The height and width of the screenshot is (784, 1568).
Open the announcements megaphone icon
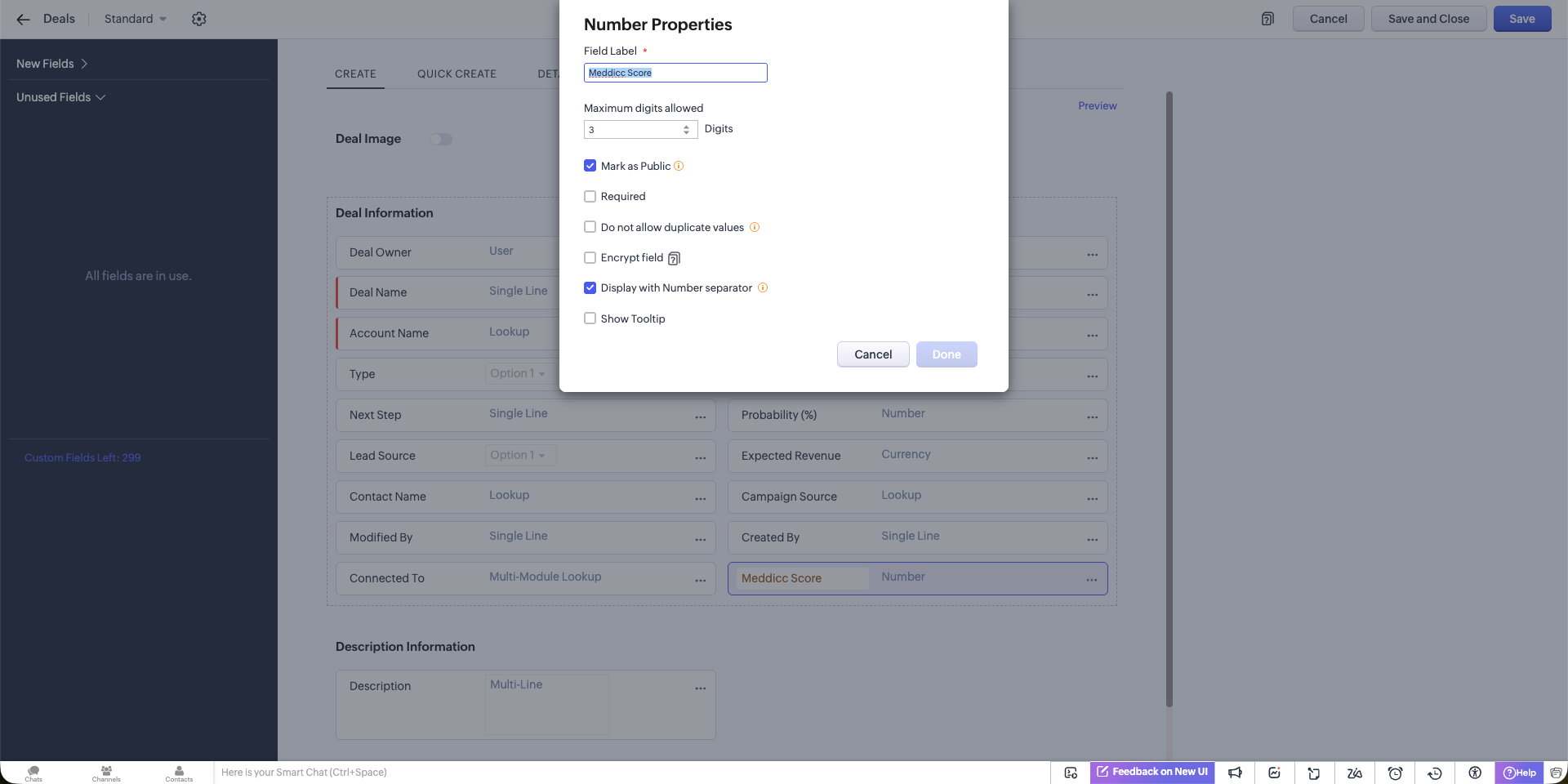pyautogui.click(x=1235, y=773)
